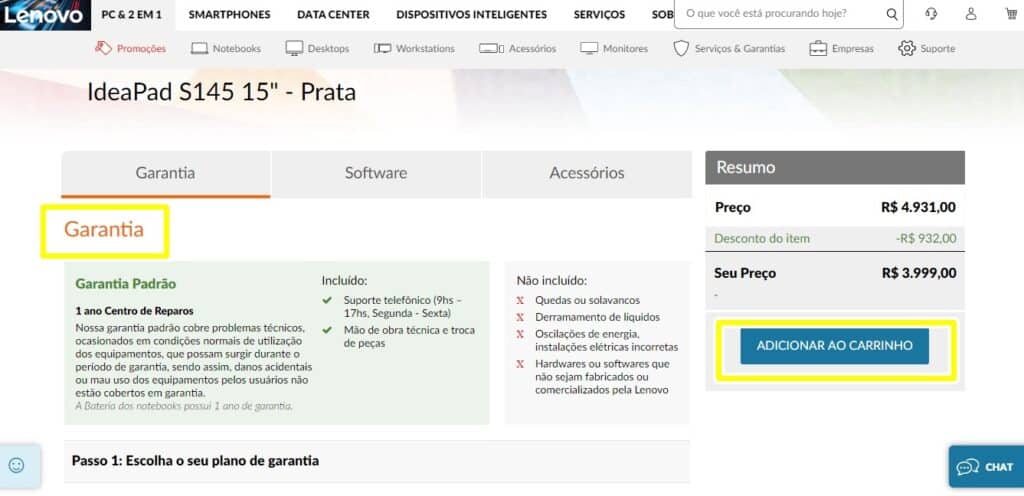
Task: Click the Lenovo logo
Action: (44, 15)
